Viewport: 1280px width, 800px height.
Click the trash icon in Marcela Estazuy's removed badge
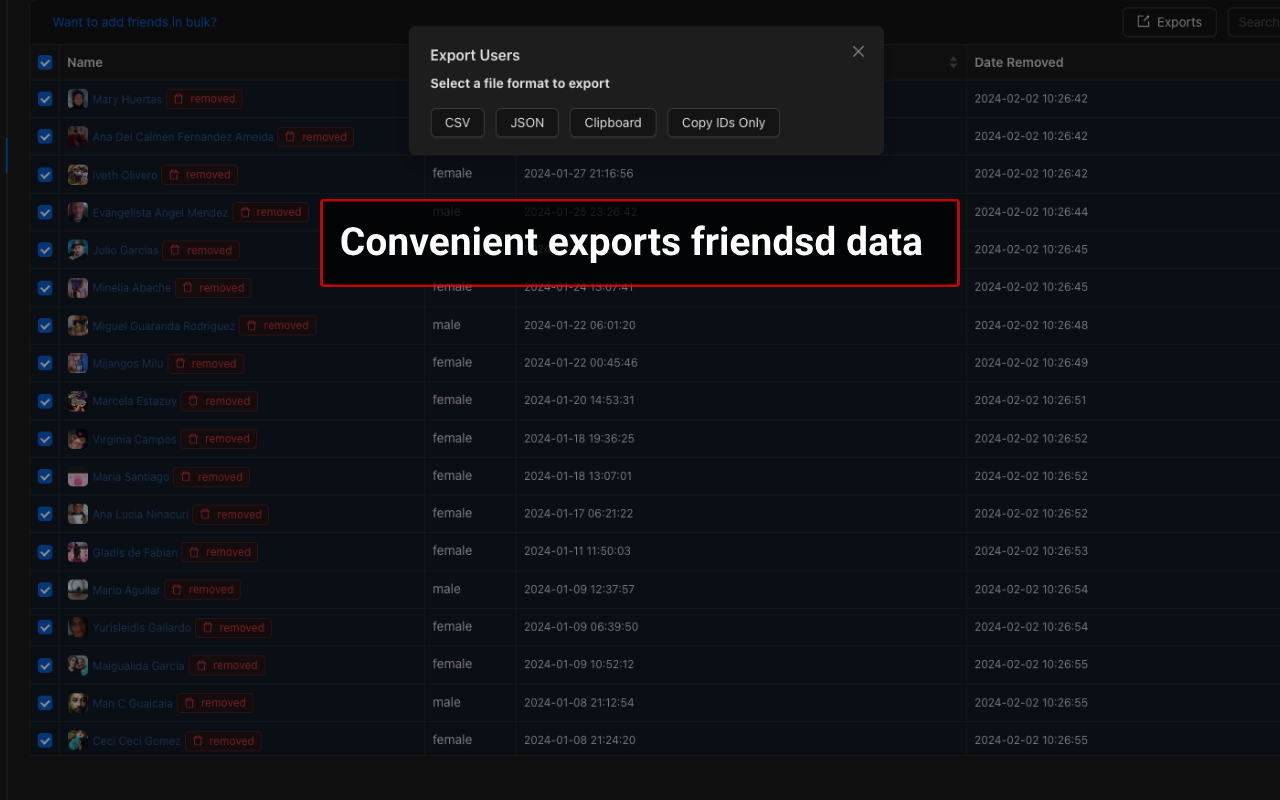pos(196,401)
